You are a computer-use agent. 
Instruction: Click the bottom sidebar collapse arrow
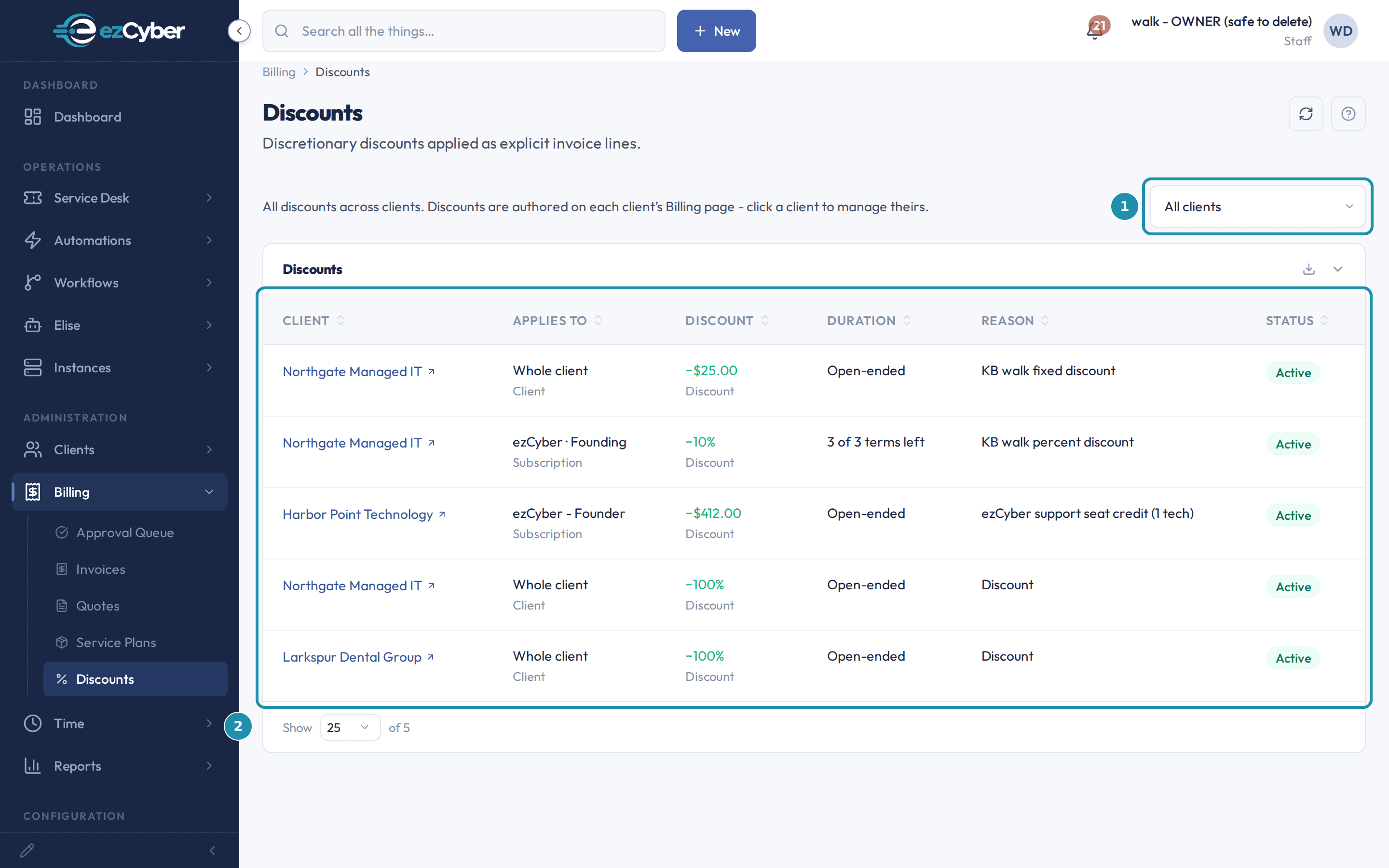[212, 850]
